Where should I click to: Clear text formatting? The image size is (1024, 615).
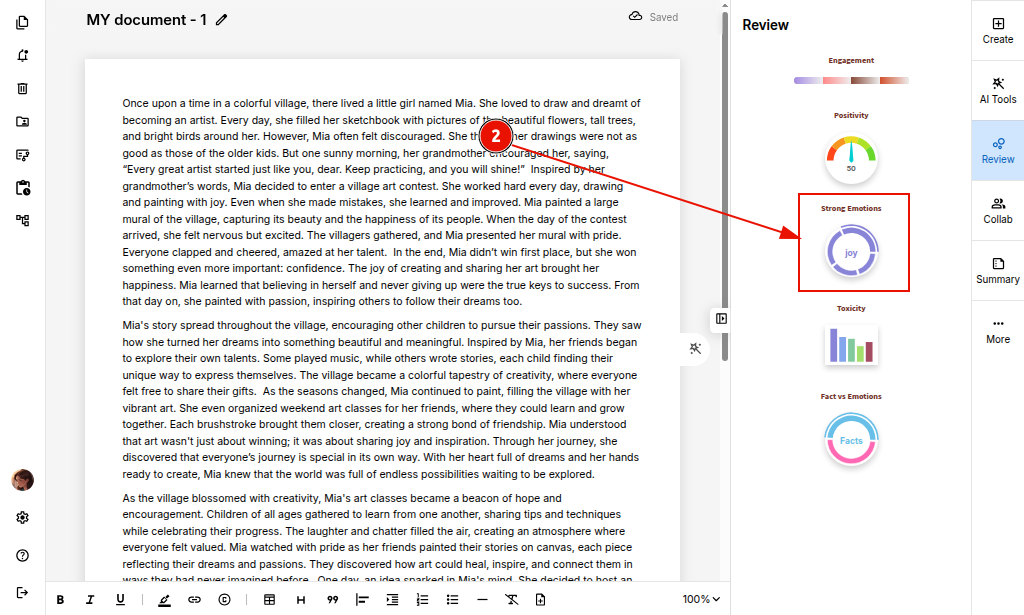[511, 600]
